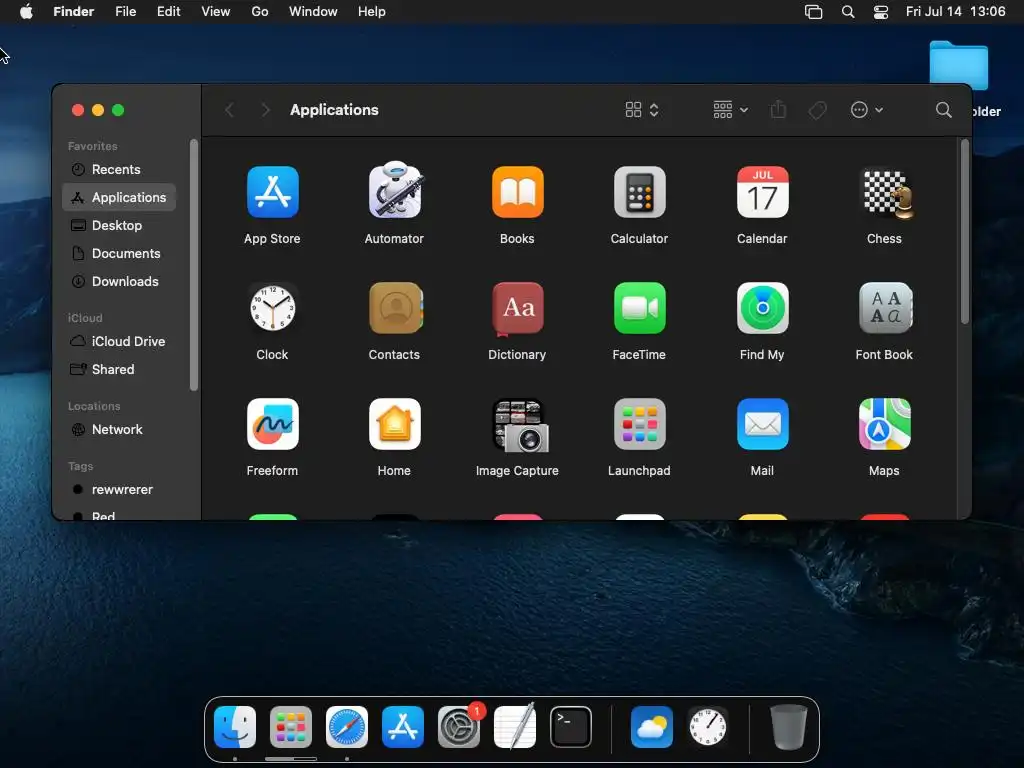Click the Applications grid vertical scrollbar
Viewport: 1024px width, 768px height.
(965, 232)
